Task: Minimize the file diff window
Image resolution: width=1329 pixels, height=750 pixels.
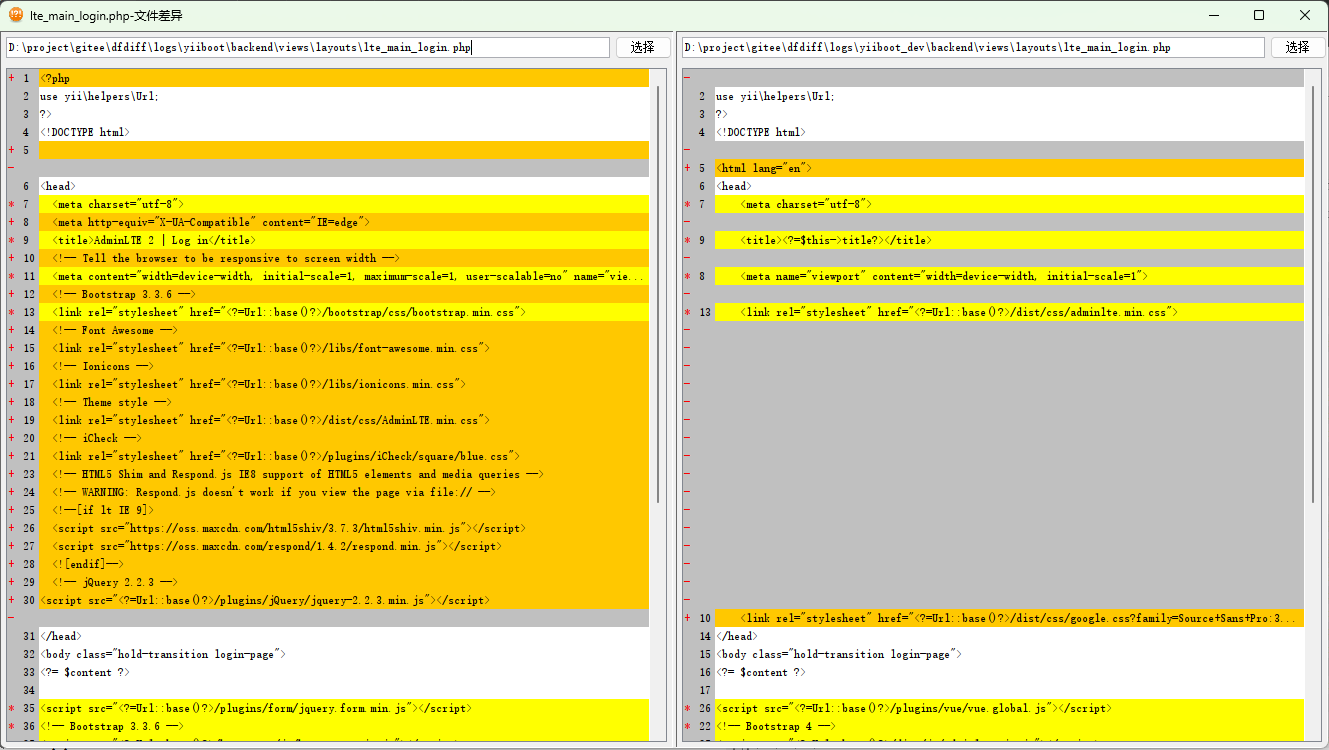Action: pyautogui.click(x=1213, y=15)
